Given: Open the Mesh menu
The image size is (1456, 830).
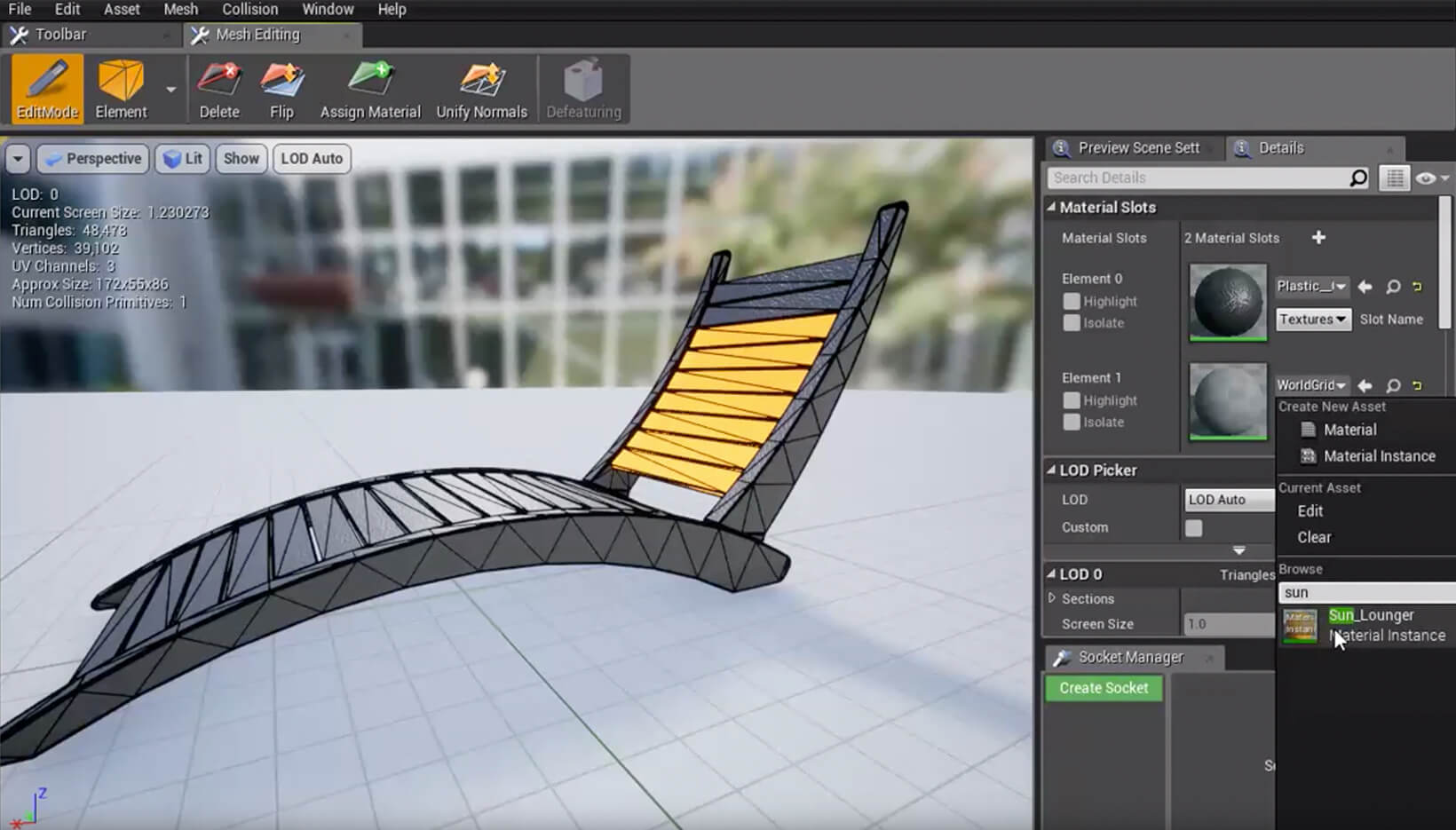Looking at the screenshot, I should point(180,9).
